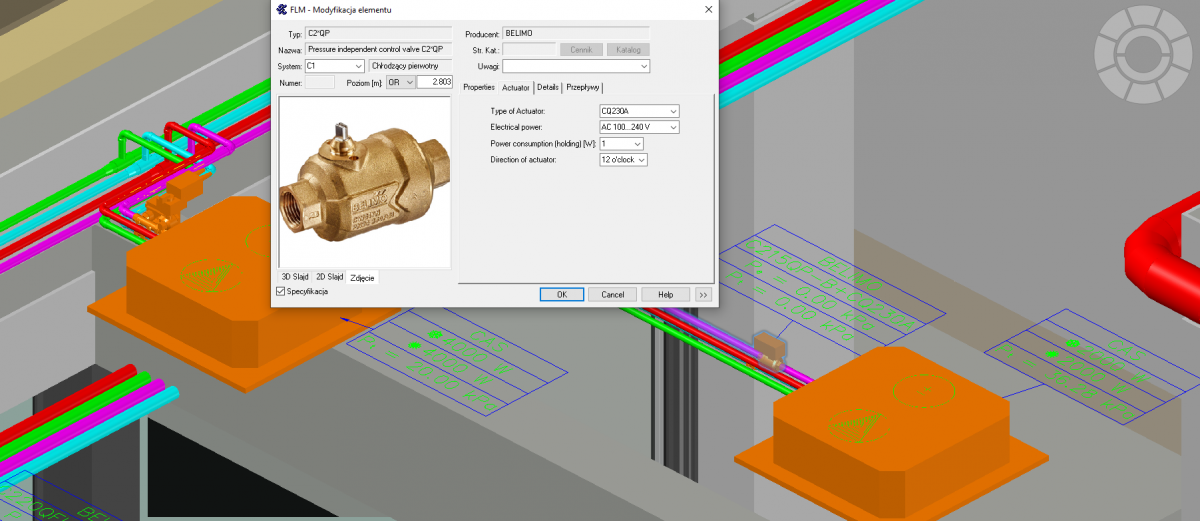Open the Przepływy tab

pos(583,88)
